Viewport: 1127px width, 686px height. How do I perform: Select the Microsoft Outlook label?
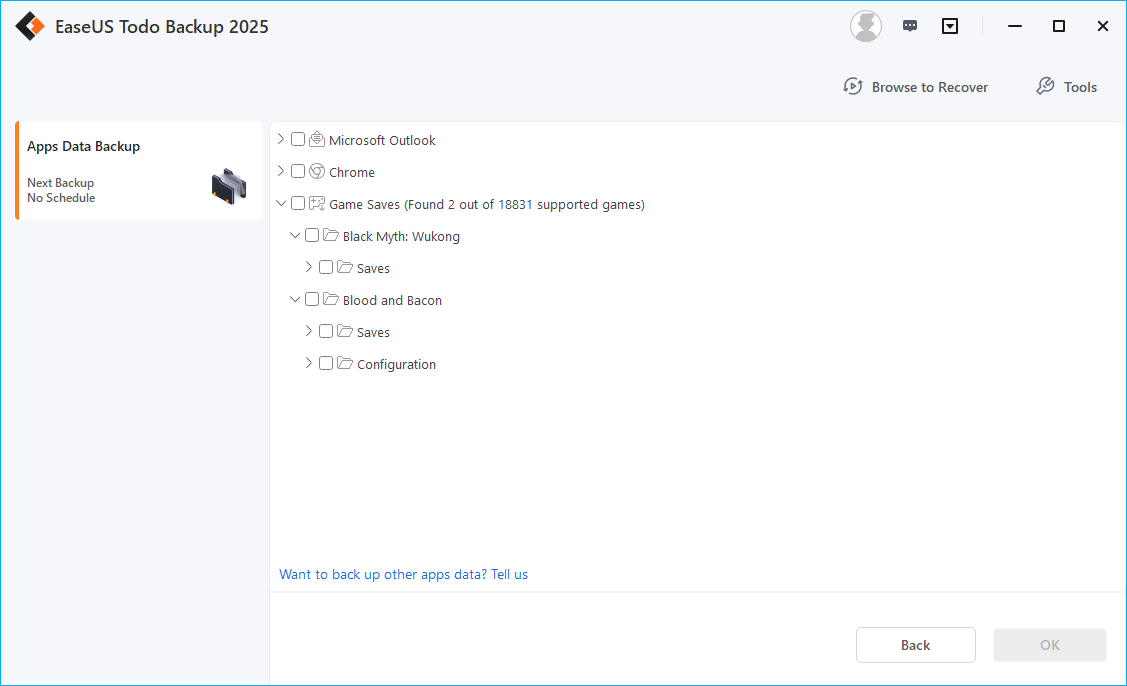[x=382, y=140]
